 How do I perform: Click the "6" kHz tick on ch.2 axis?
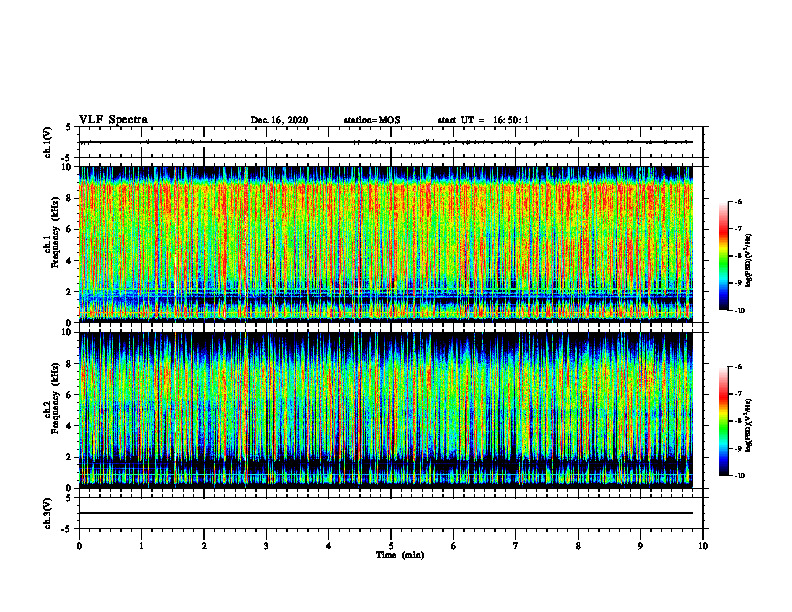(70, 395)
